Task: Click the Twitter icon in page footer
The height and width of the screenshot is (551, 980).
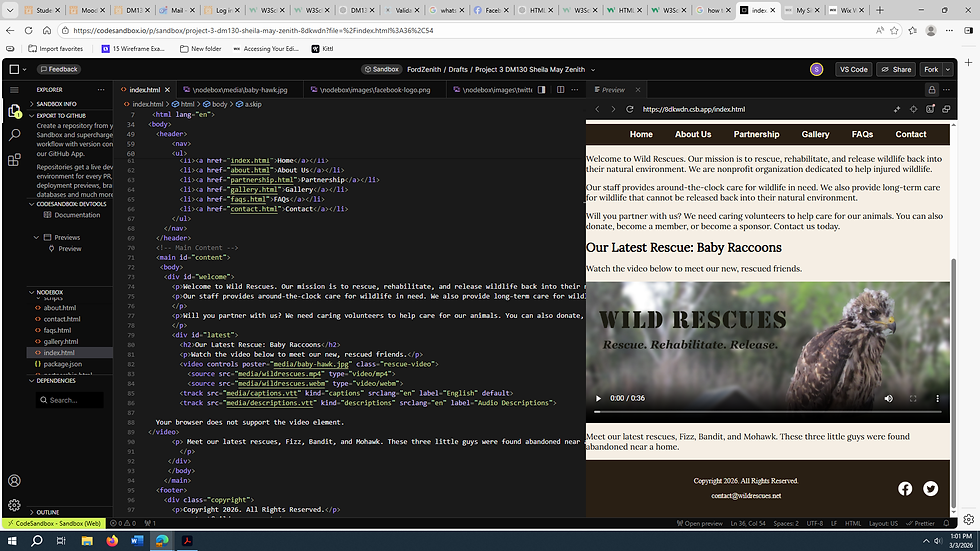Action: pos(931,489)
